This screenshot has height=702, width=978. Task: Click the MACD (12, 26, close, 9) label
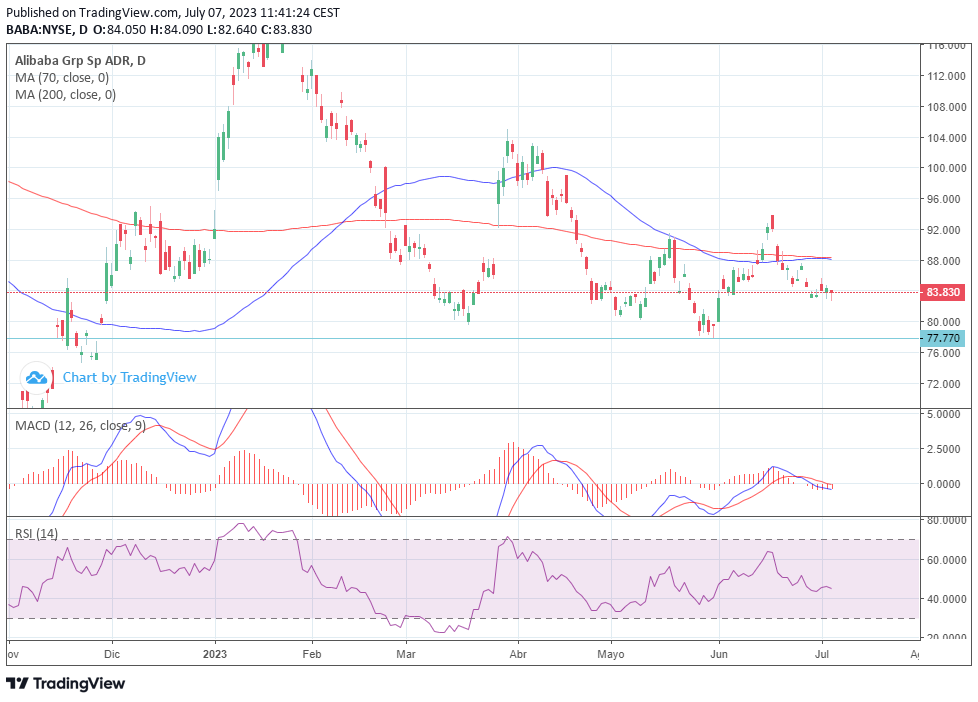(x=80, y=426)
